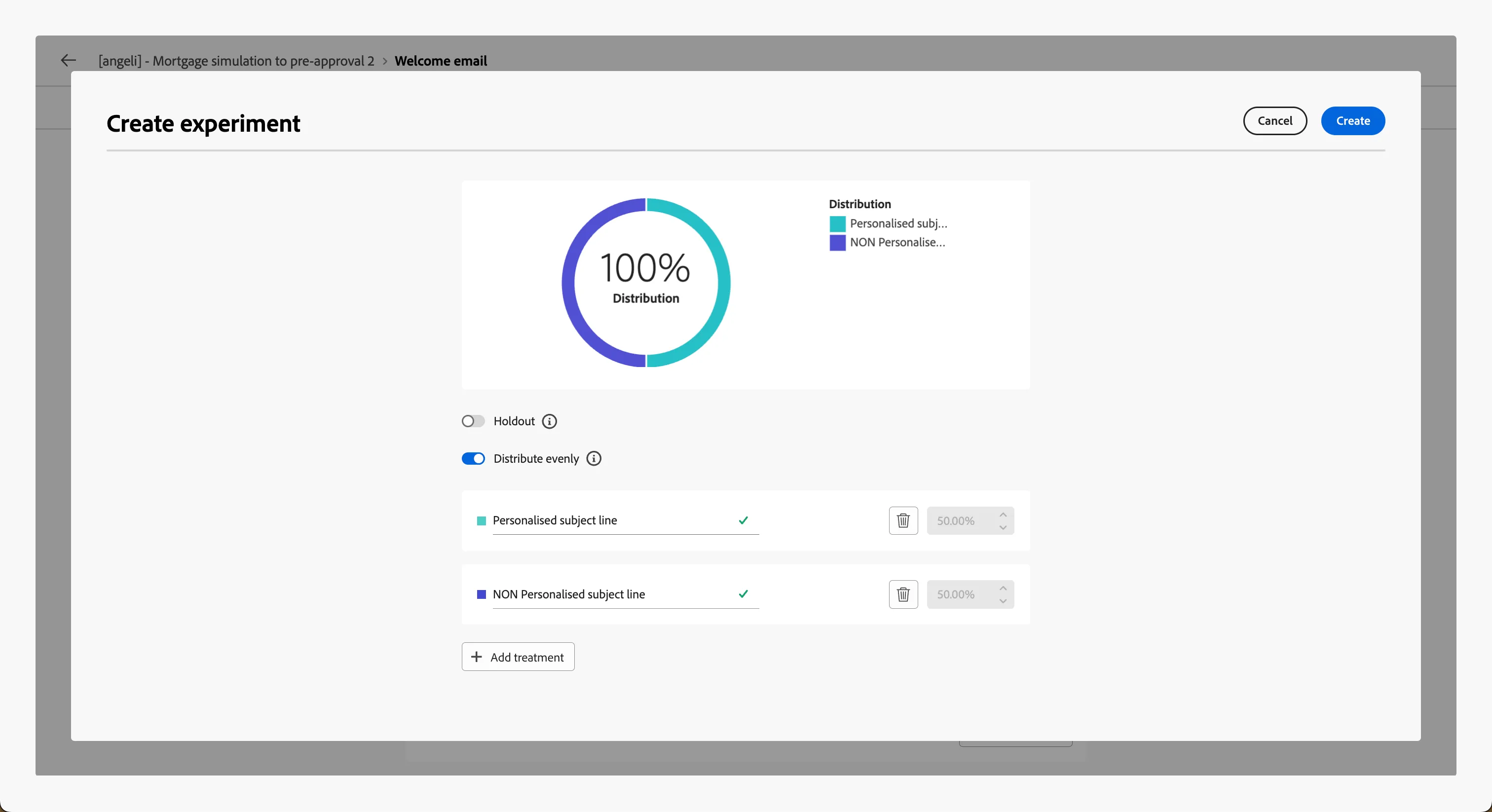The image size is (1492, 812).
Task: Delete the Personalised subject line treatment
Action: 903,520
